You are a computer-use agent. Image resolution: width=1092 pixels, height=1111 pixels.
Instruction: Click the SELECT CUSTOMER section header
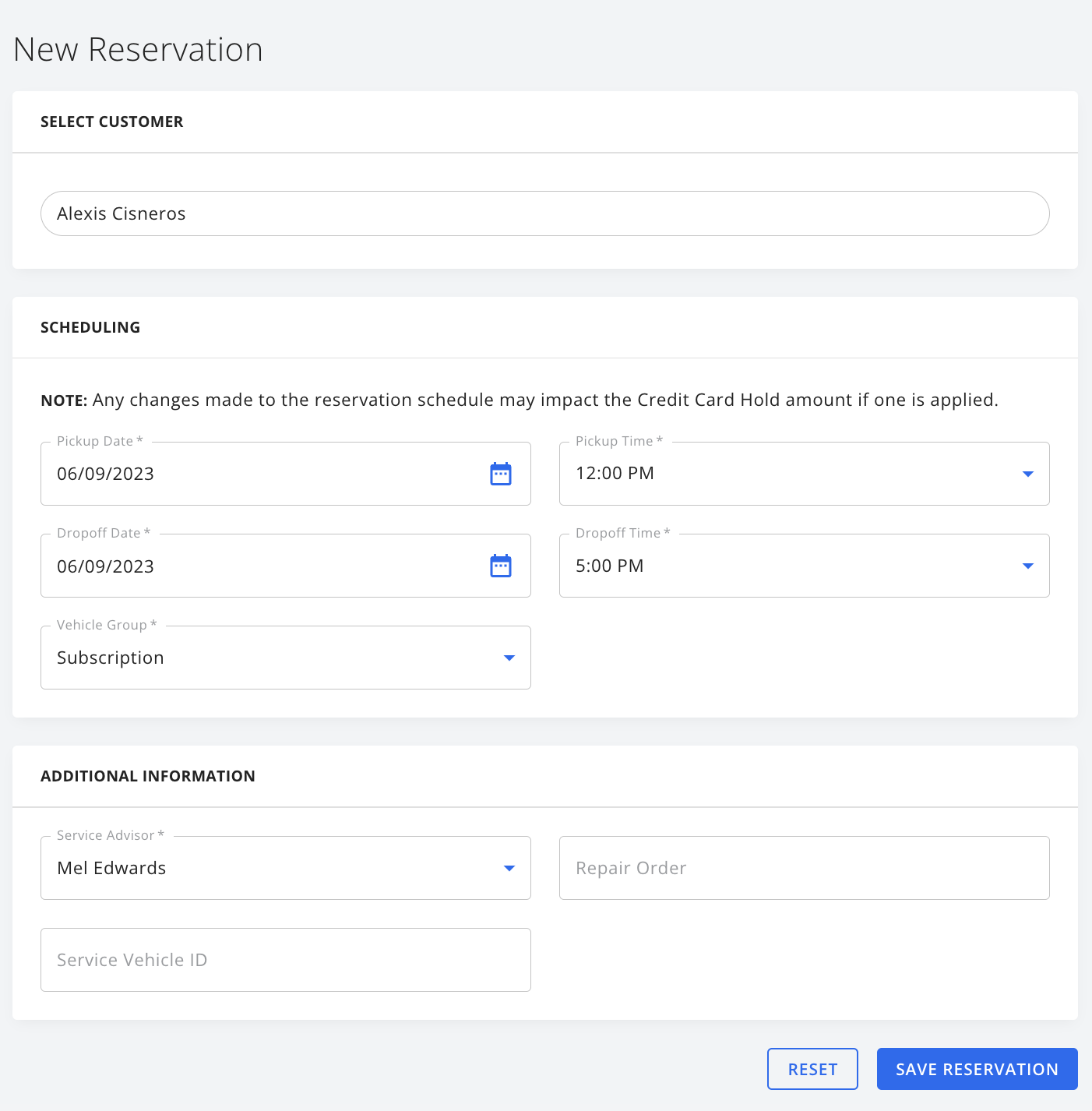pos(112,122)
